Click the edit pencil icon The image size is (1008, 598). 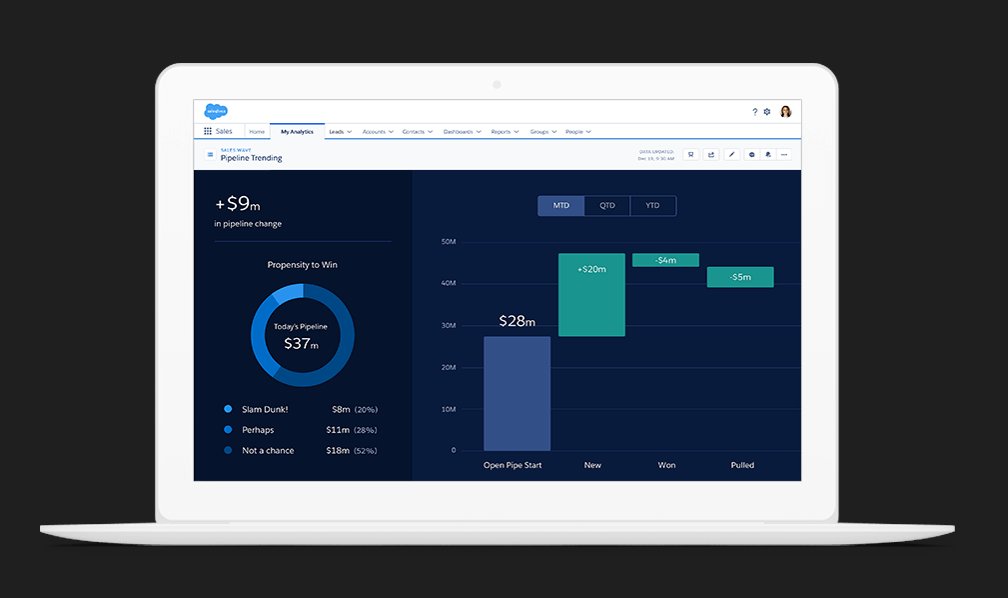coord(731,154)
